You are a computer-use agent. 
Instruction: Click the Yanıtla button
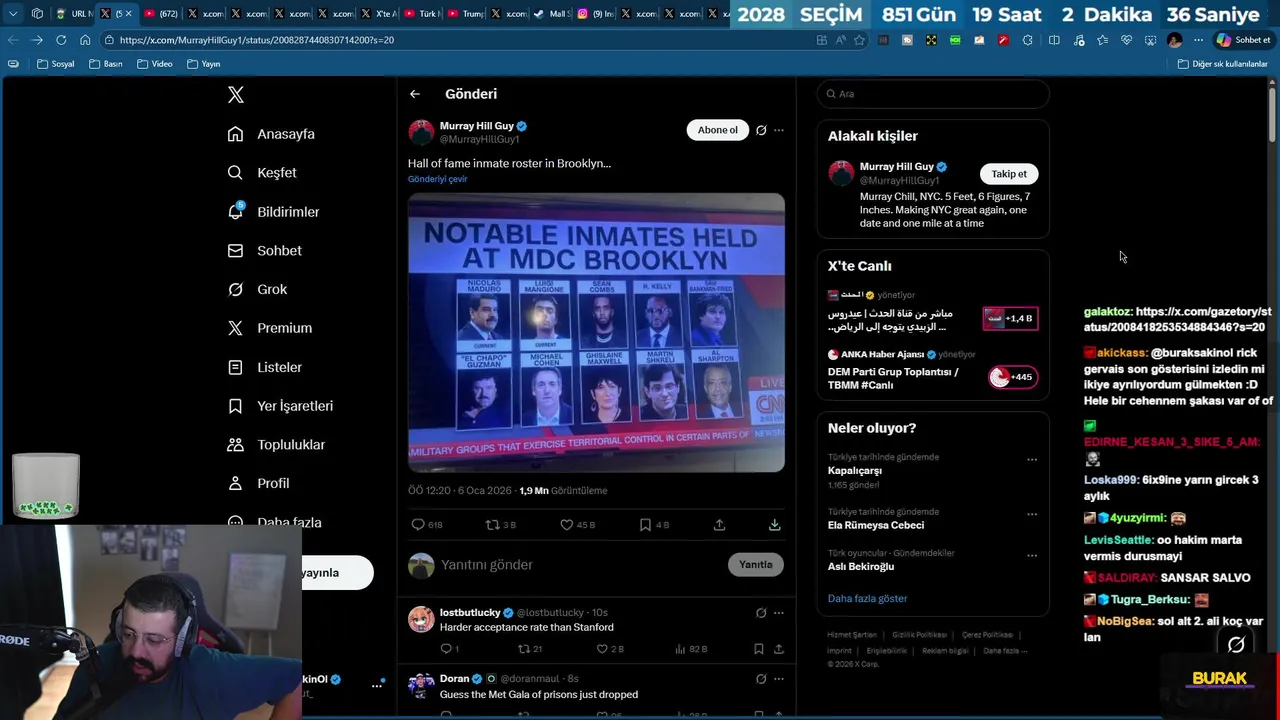[755, 565]
